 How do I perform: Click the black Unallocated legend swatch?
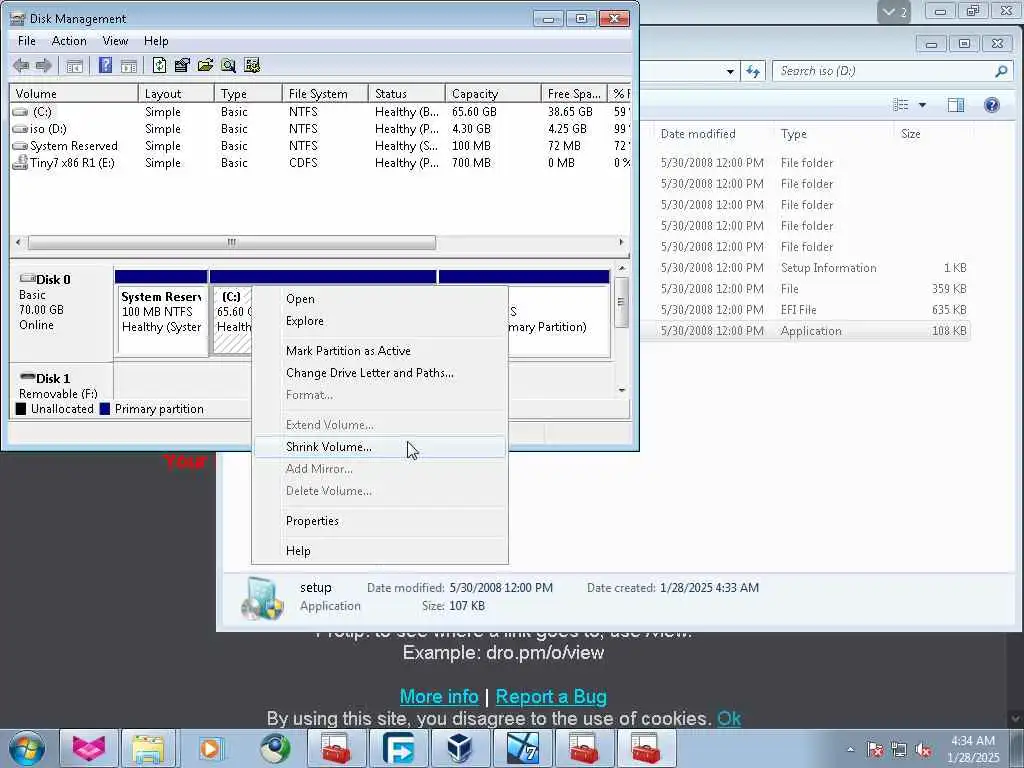21,409
